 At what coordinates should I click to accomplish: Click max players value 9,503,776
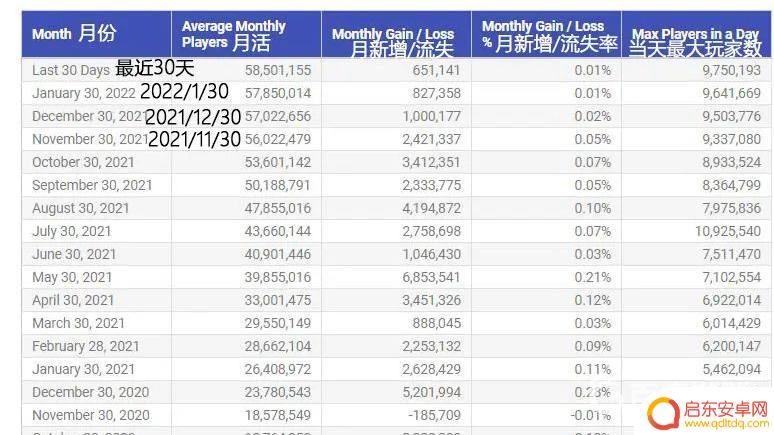coord(732,116)
